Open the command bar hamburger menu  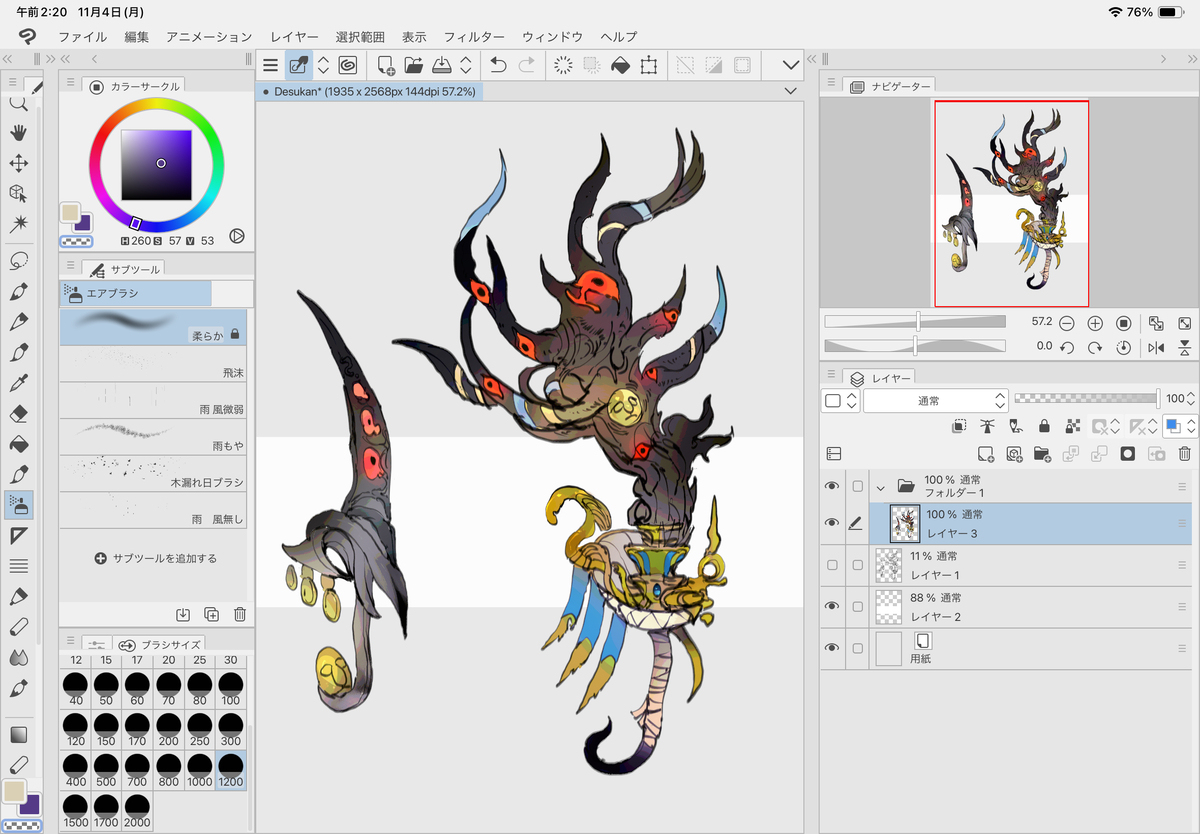270,66
